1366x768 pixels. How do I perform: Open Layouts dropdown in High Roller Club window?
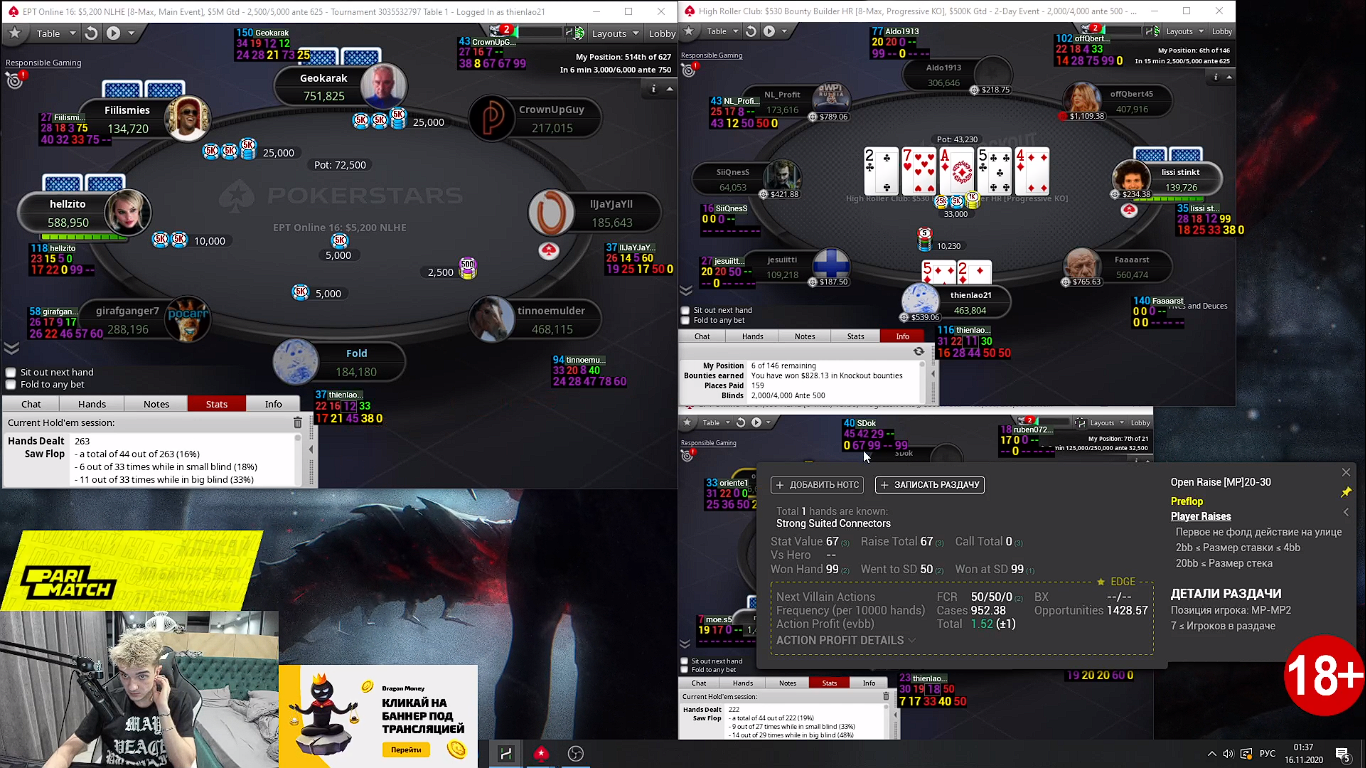1183,31
